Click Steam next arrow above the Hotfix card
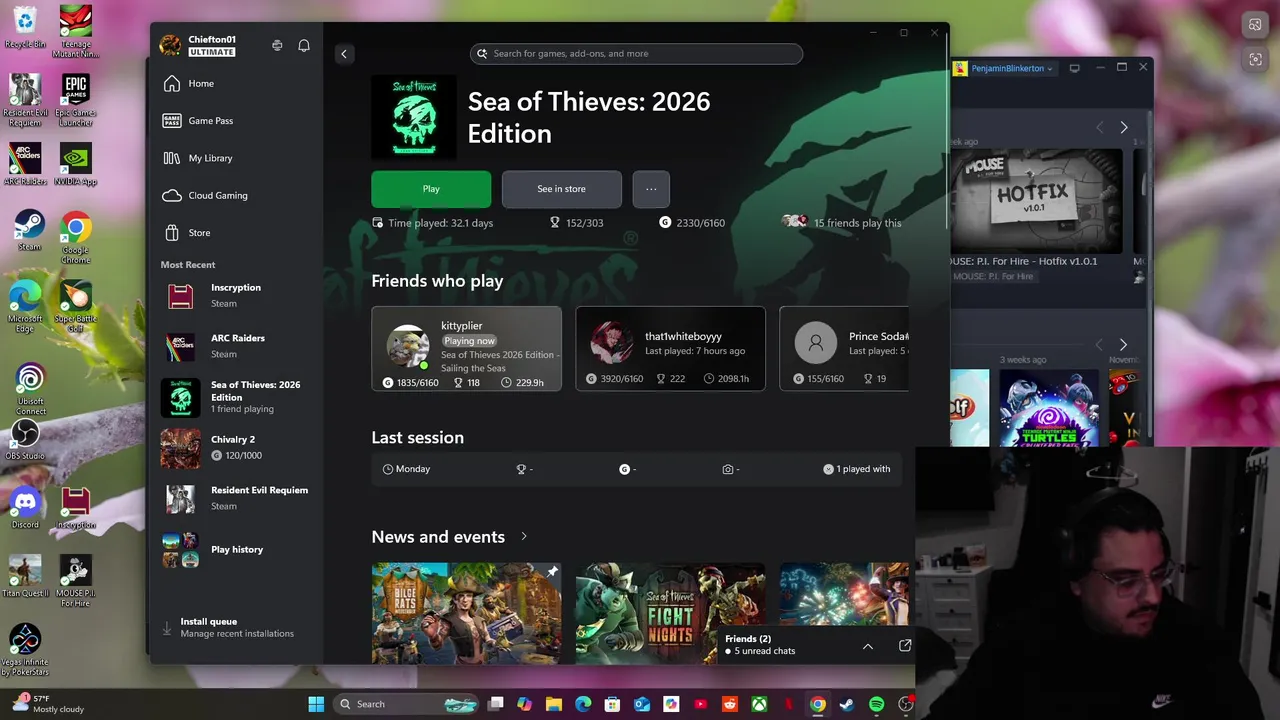 (x=1124, y=127)
